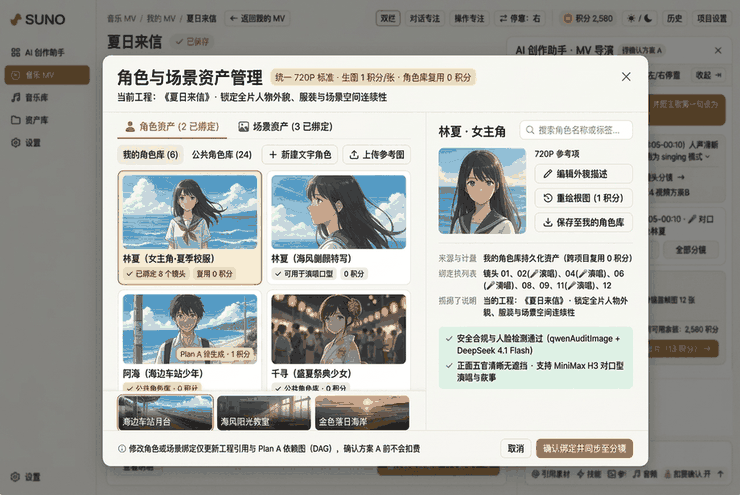Click 引用素材 in the chat toolbar
740x495 pixels.
pyautogui.click(x=551, y=474)
